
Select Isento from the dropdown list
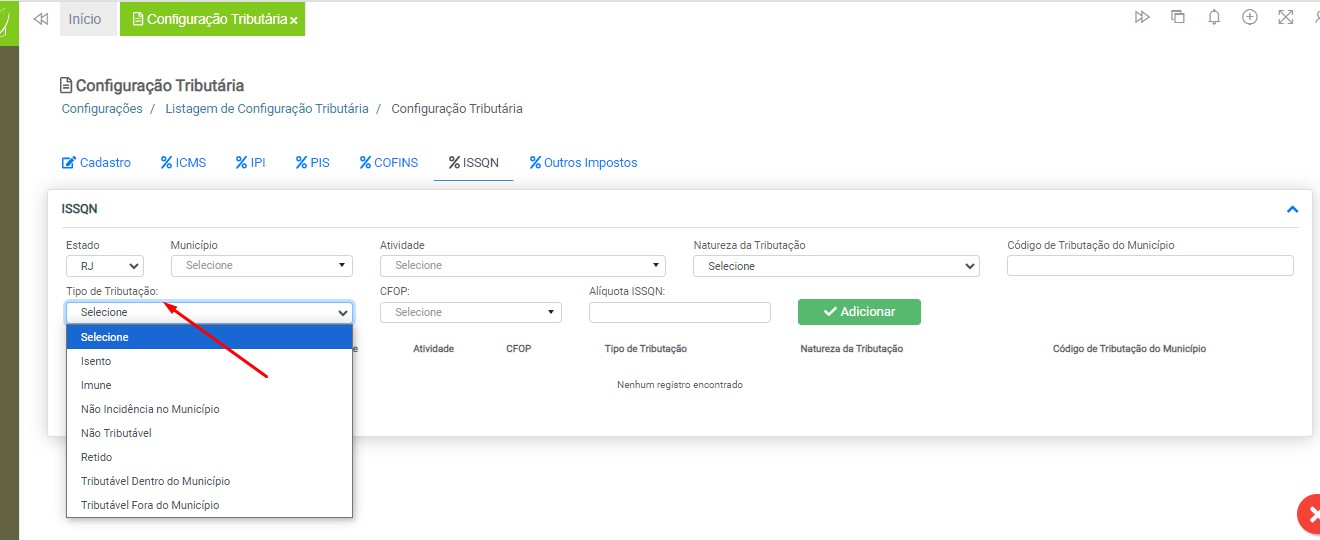pos(96,361)
